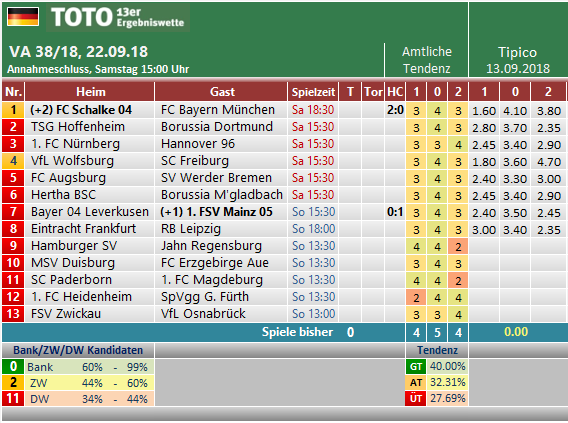Select match number 7 red badge

point(13,212)
